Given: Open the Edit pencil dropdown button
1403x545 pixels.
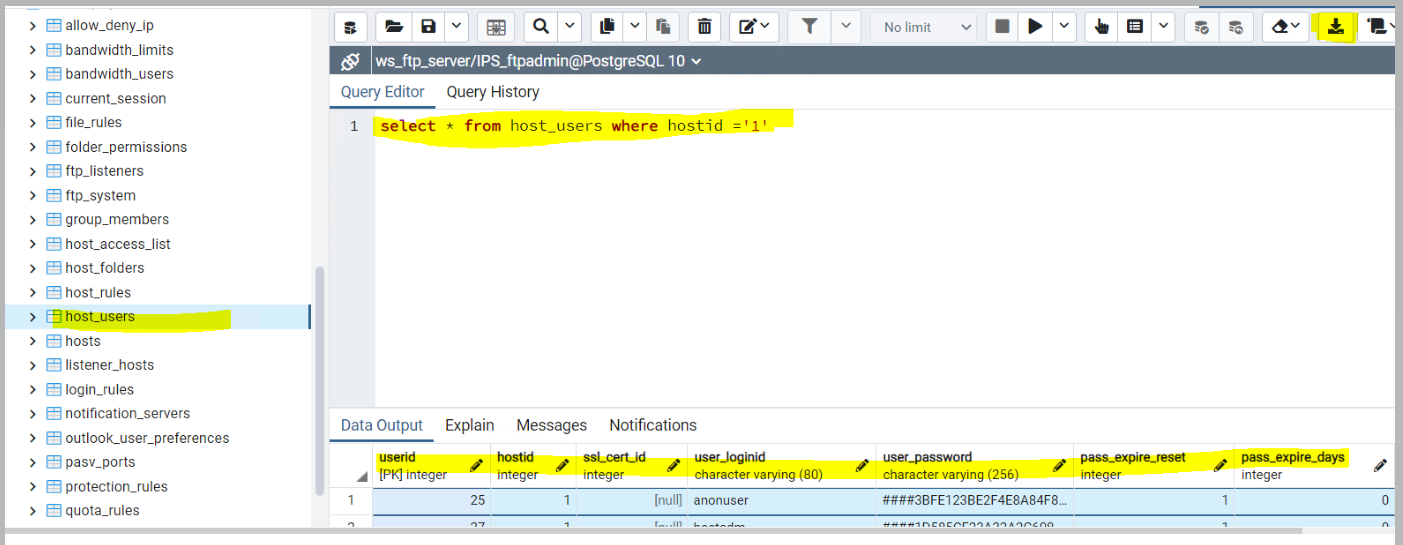Looking at the screenshot, I should 754,27.
